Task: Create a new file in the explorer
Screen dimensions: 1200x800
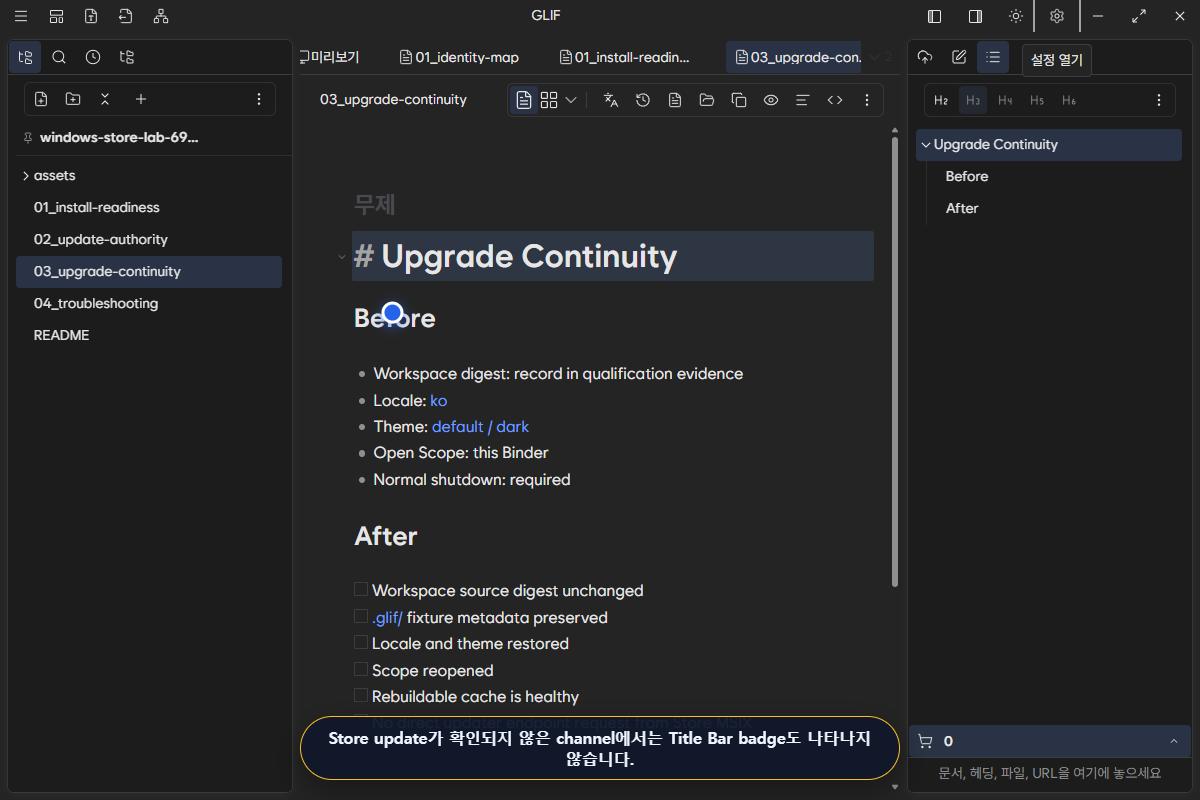Action: click(x=41, y=99)
